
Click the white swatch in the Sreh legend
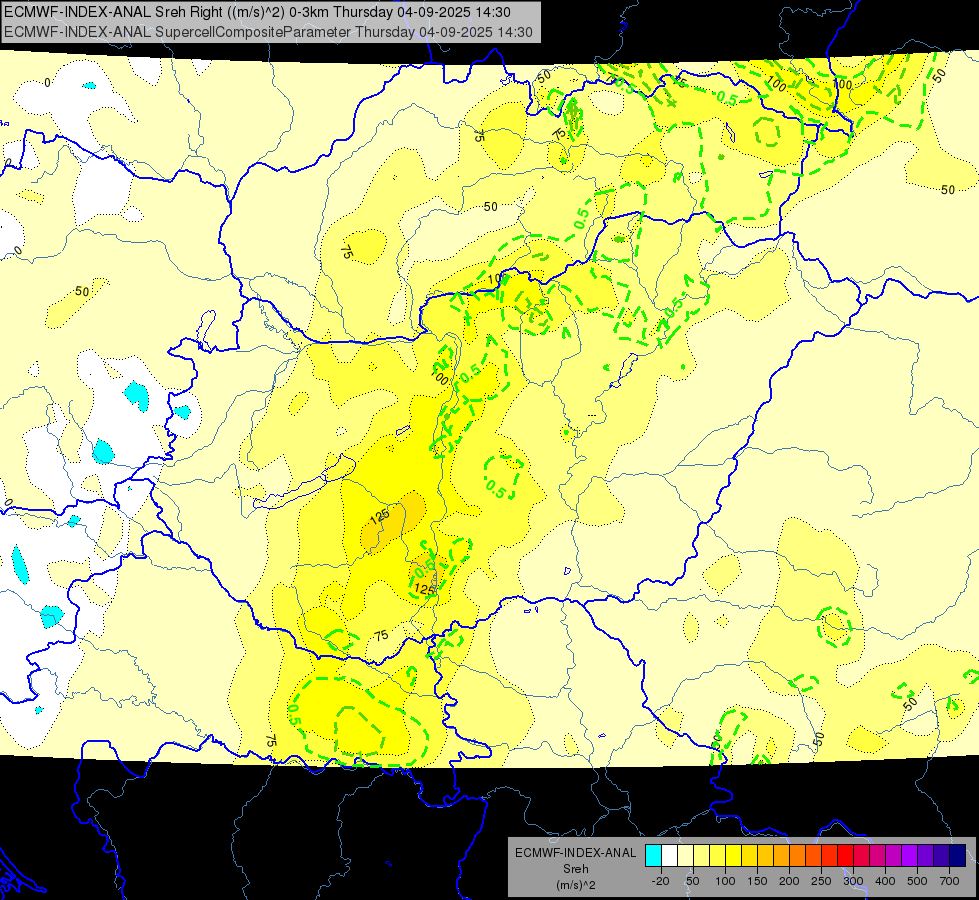coord(669,856)
